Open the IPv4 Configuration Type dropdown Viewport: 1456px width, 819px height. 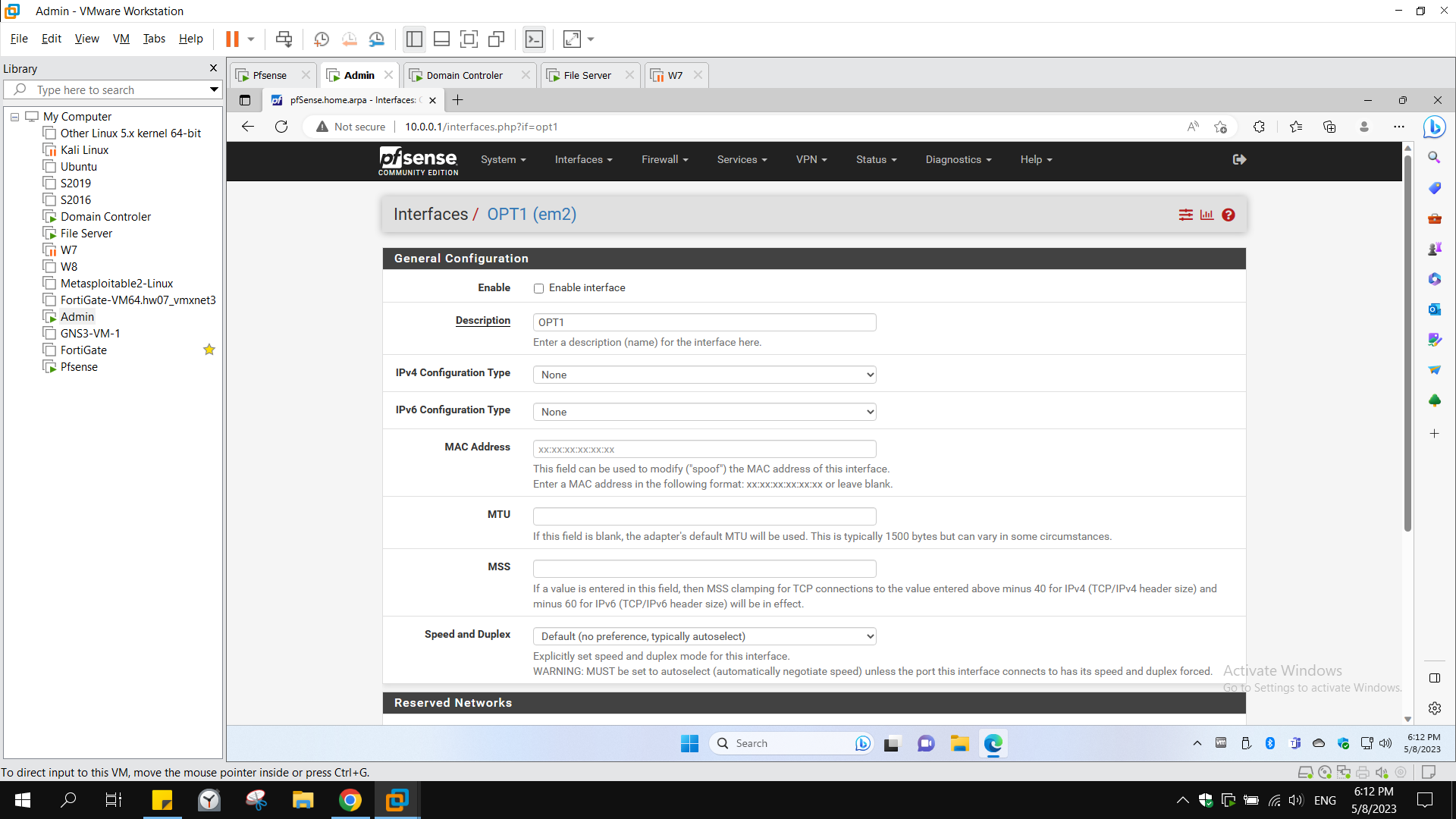[704, 374]
